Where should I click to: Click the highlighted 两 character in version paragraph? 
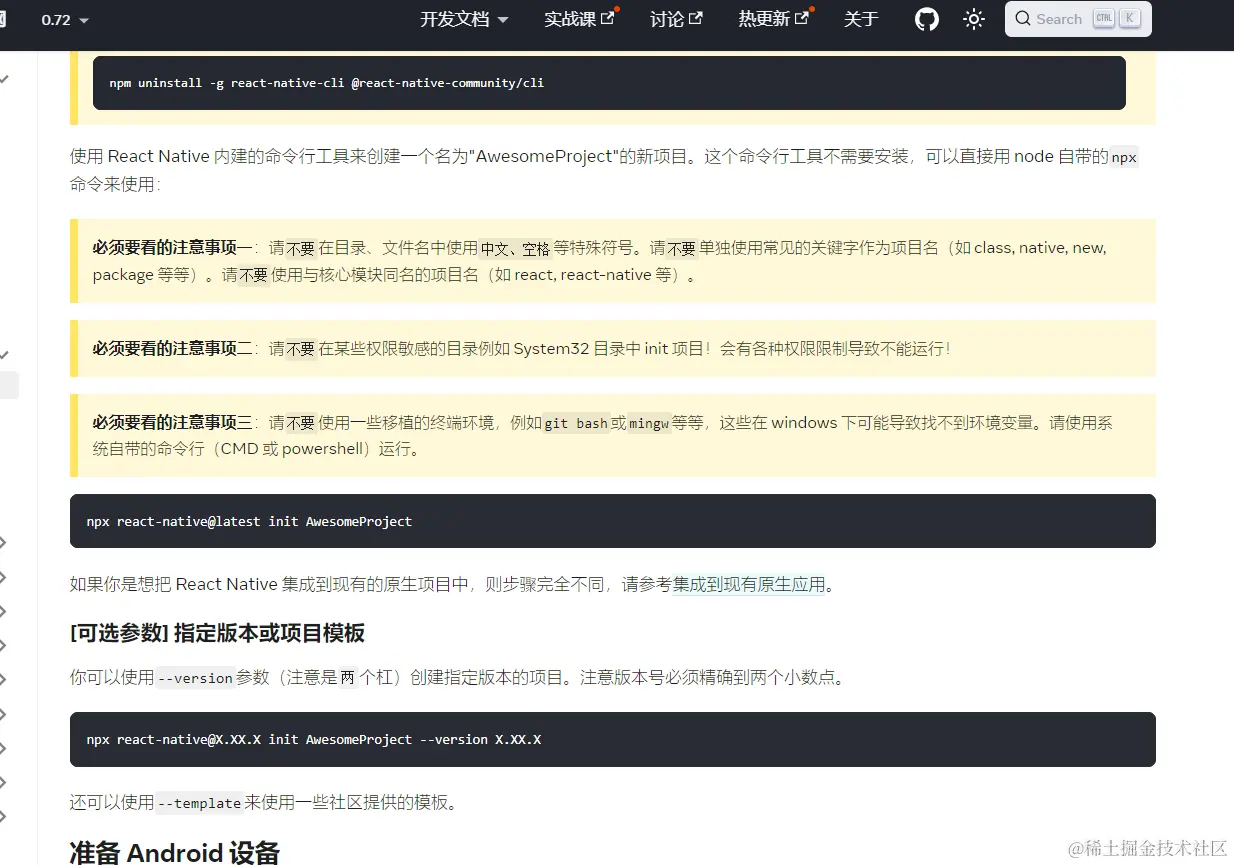(x=348, y=678)
